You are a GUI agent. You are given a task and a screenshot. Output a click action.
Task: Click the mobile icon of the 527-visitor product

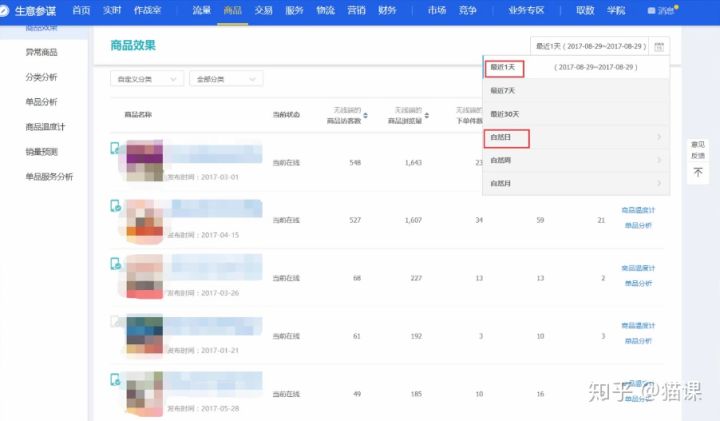pos(115,206)
